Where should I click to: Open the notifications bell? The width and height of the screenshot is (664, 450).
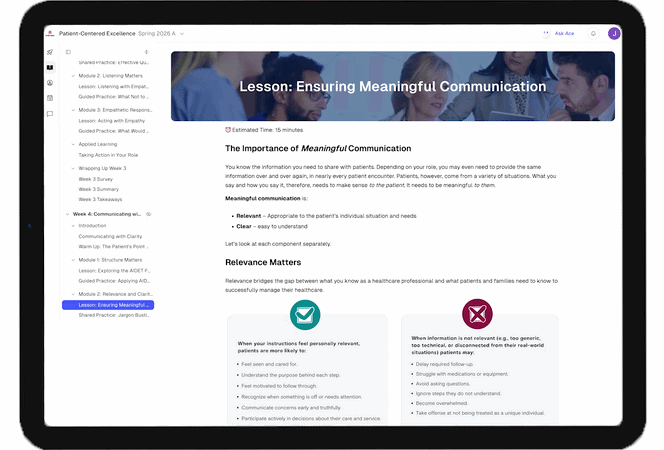[593, 33]
